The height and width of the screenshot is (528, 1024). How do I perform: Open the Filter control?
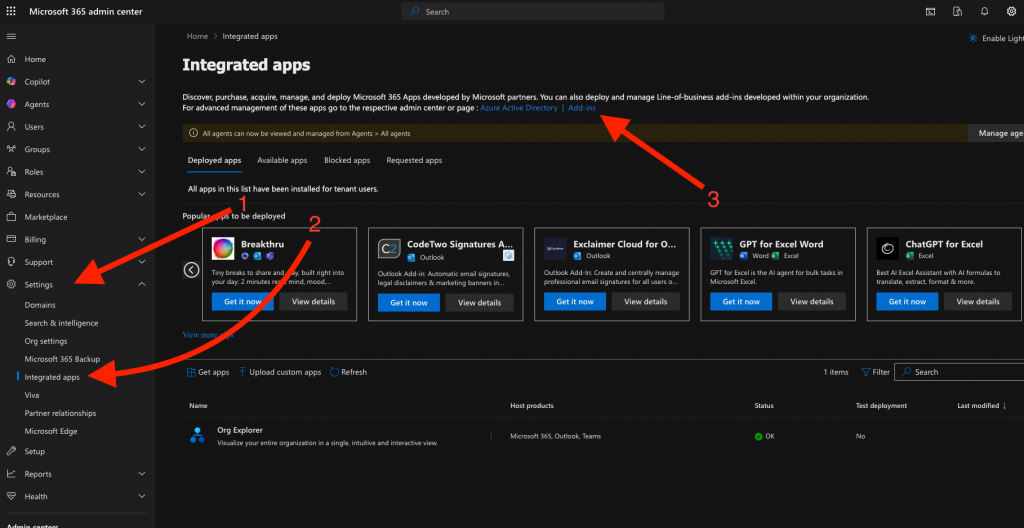pos(875,372)
